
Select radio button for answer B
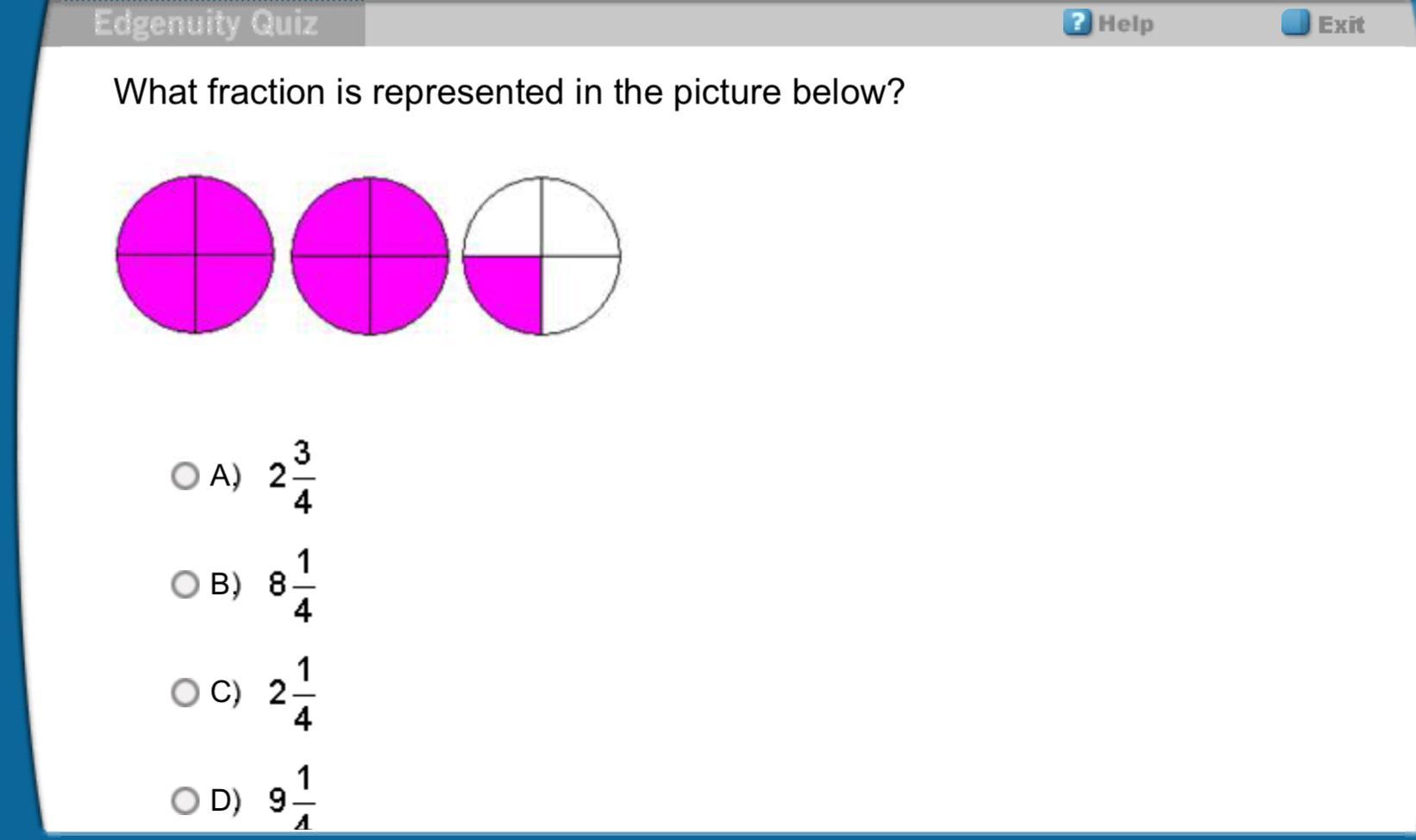[185, 585]
